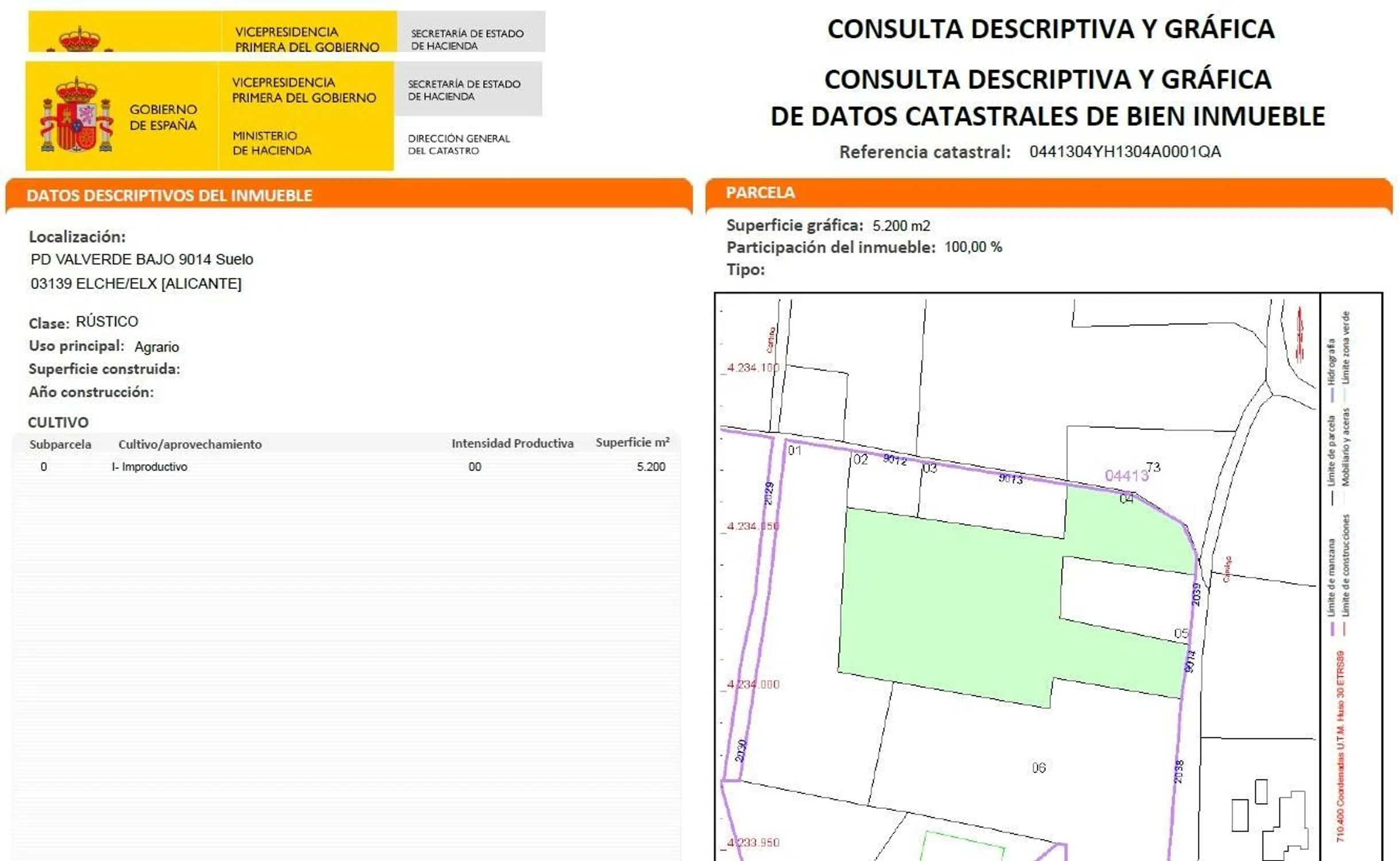Click the 'PD VALVERDE BAJO 9014 Suelo' address

[x=142, y=259]
